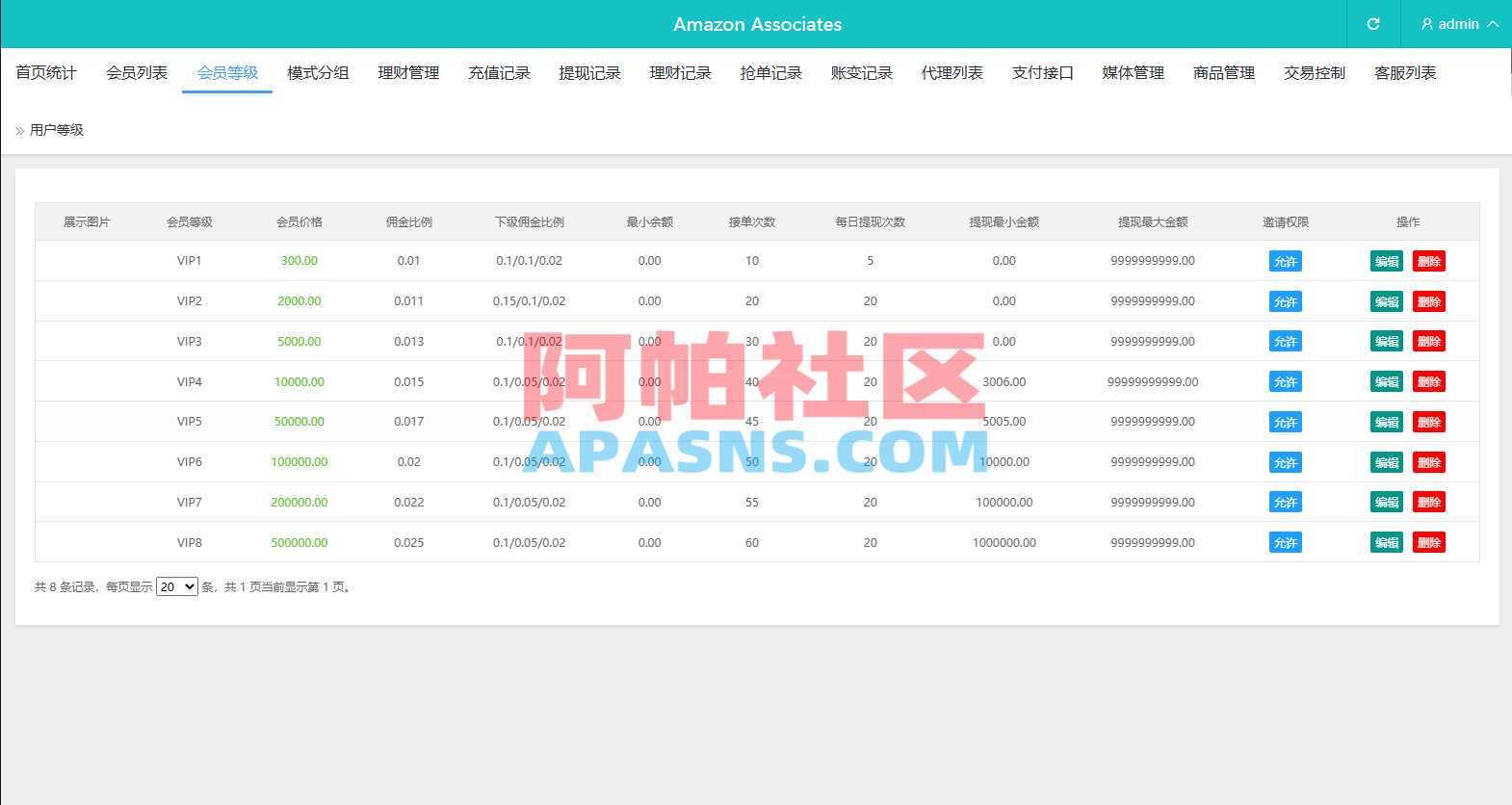Open the admin user menu
1512x805 pixels.
[1460, 24]
